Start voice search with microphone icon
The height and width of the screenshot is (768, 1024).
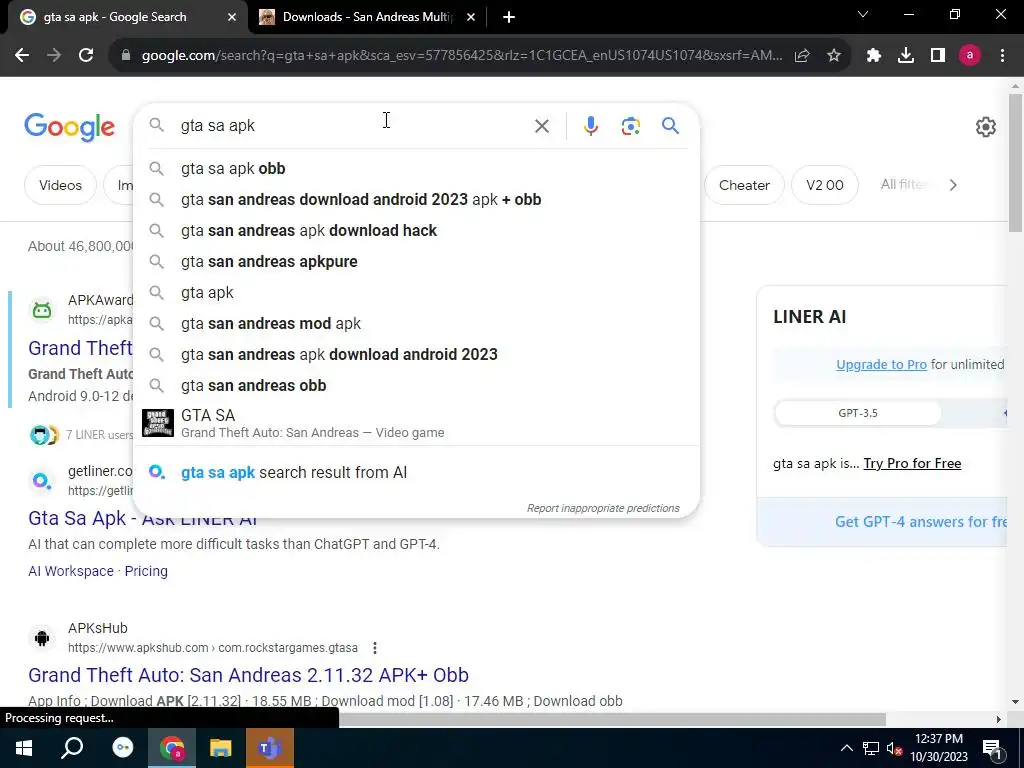[590, 126]
